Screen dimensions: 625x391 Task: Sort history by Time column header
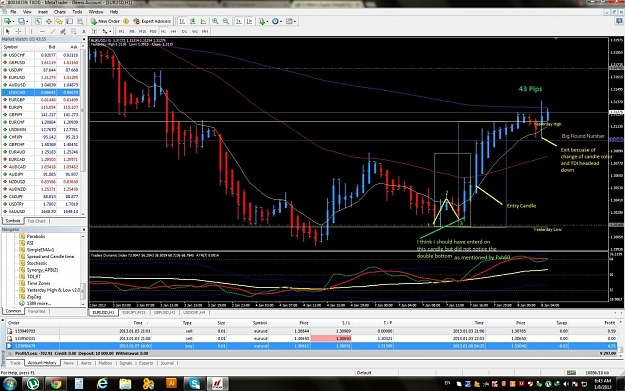[x=138, y=323]
